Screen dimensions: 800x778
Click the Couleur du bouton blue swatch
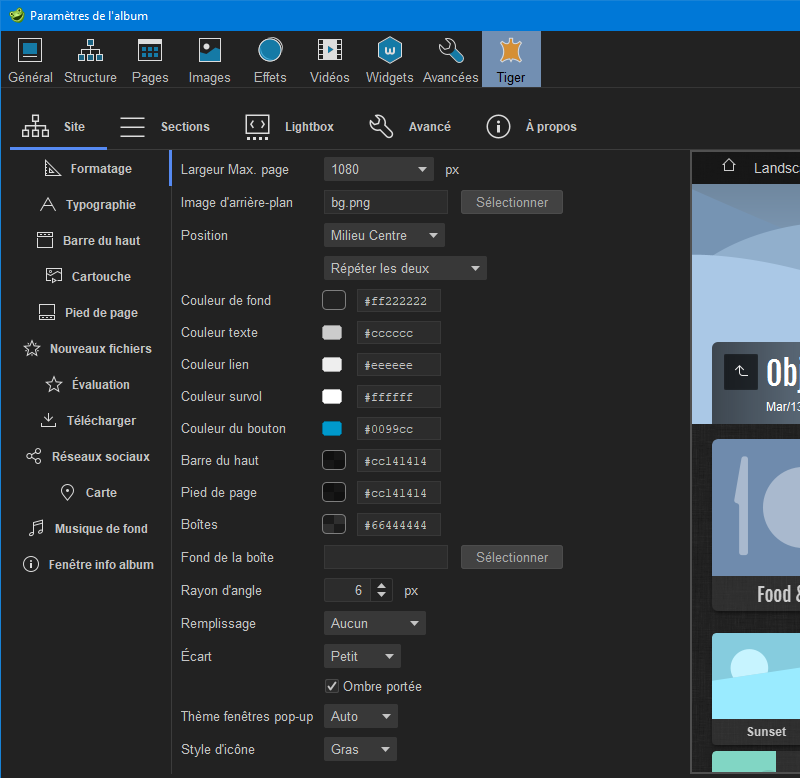pos(332,429)
